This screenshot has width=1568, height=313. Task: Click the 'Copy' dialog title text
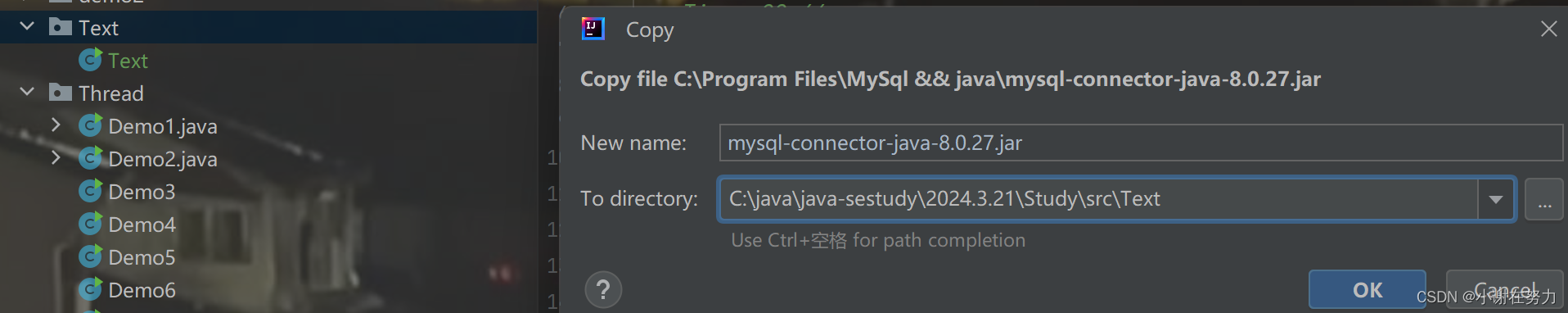click(650, 30)
